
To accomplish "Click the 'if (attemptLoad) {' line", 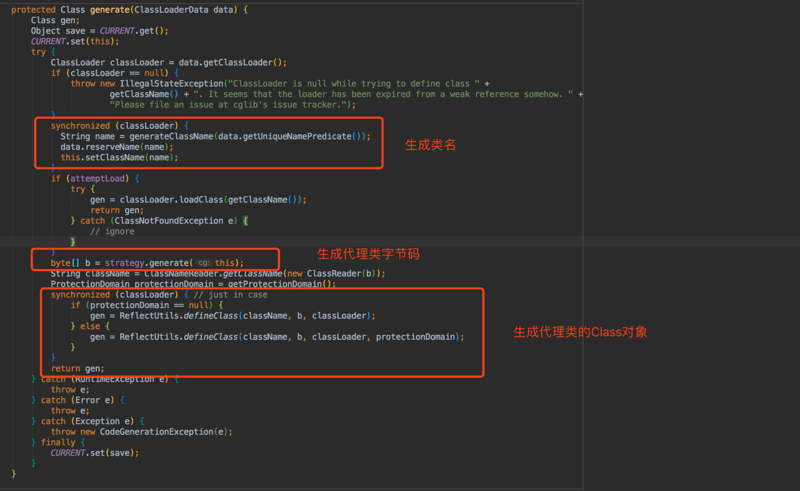I will pos(95,179).
